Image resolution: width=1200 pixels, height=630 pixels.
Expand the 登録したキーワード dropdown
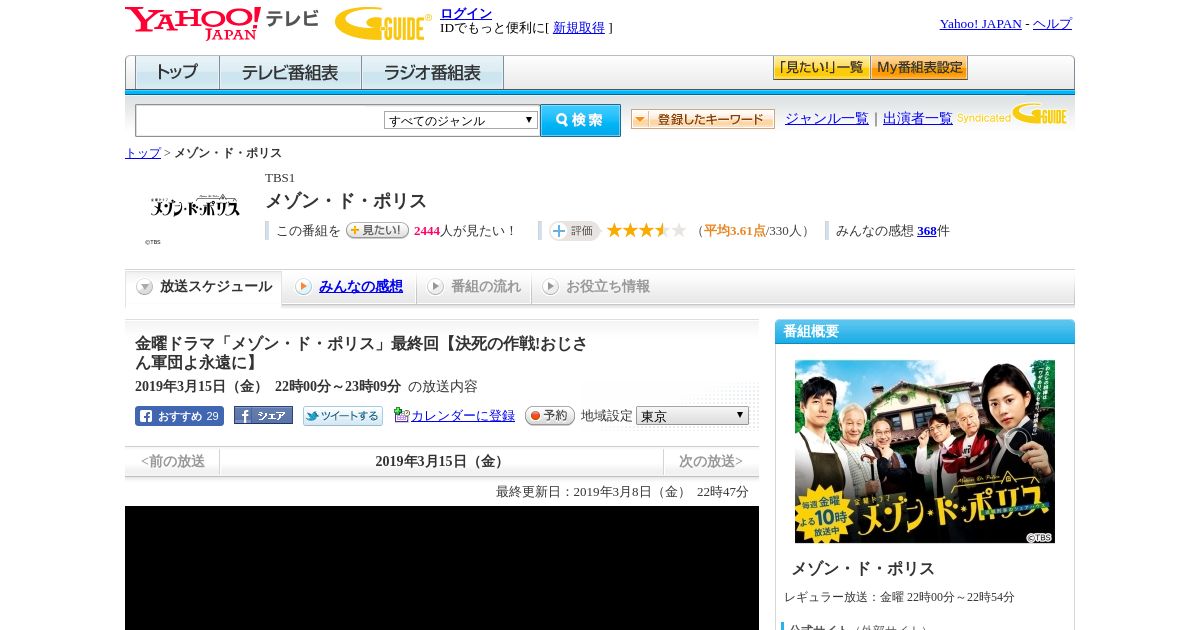[703, 119]
